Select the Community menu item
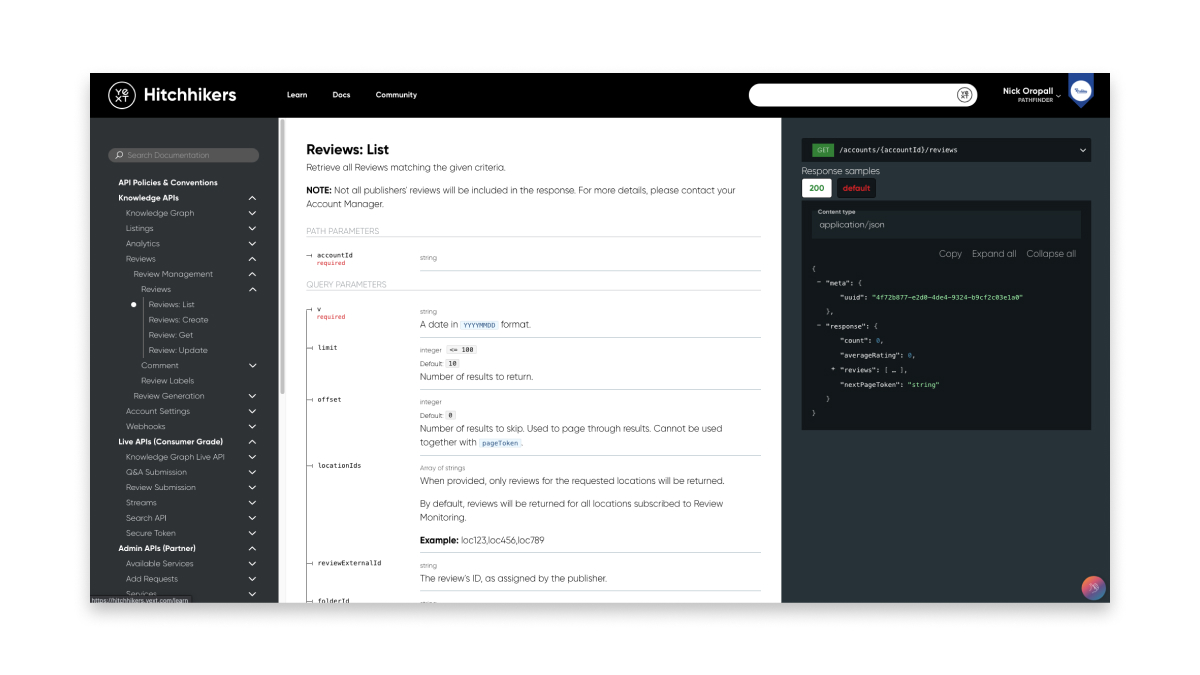Screen dimensions: 1200x675 coord(396,94)
